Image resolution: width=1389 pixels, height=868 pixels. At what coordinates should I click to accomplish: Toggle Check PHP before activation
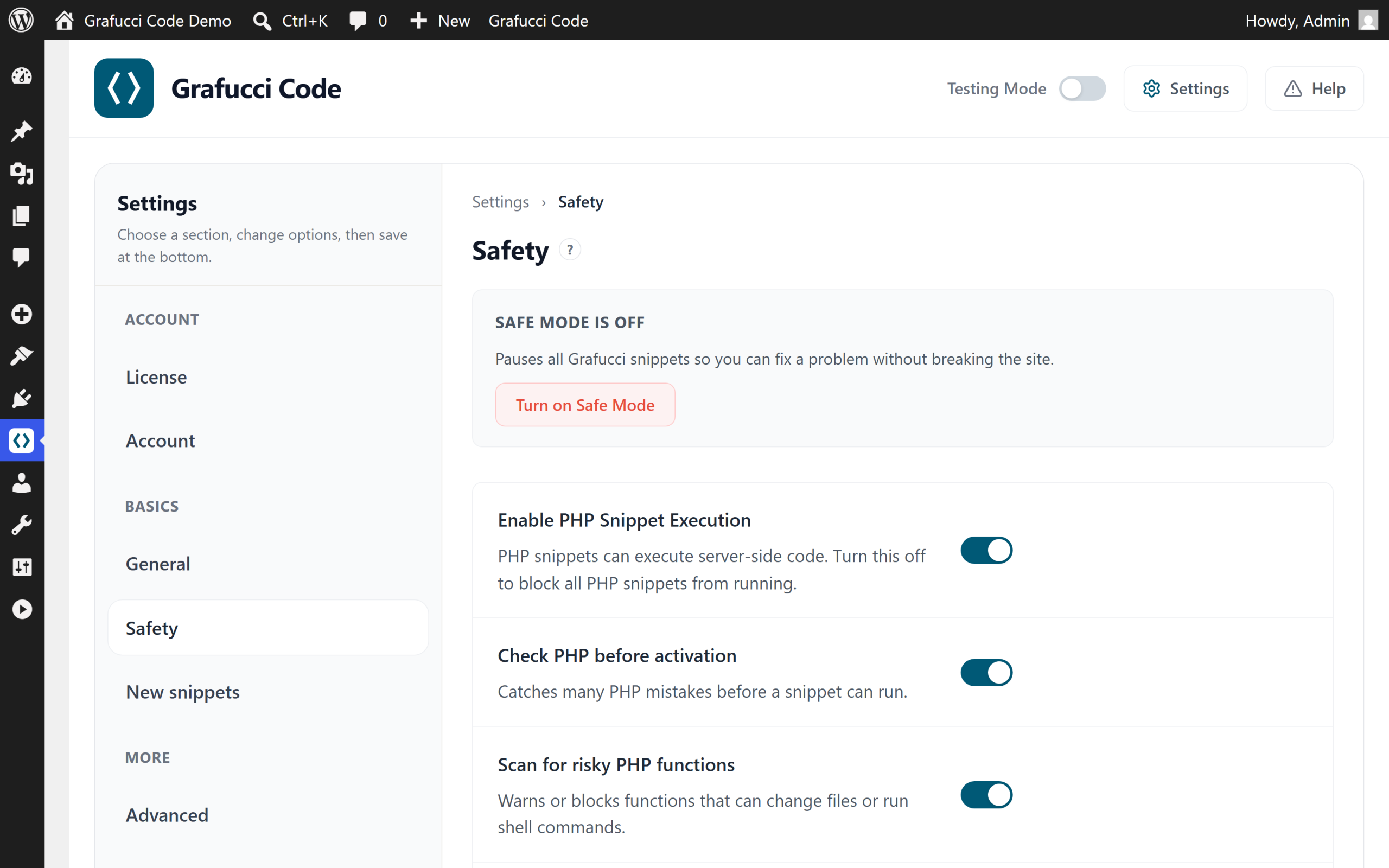986,672
